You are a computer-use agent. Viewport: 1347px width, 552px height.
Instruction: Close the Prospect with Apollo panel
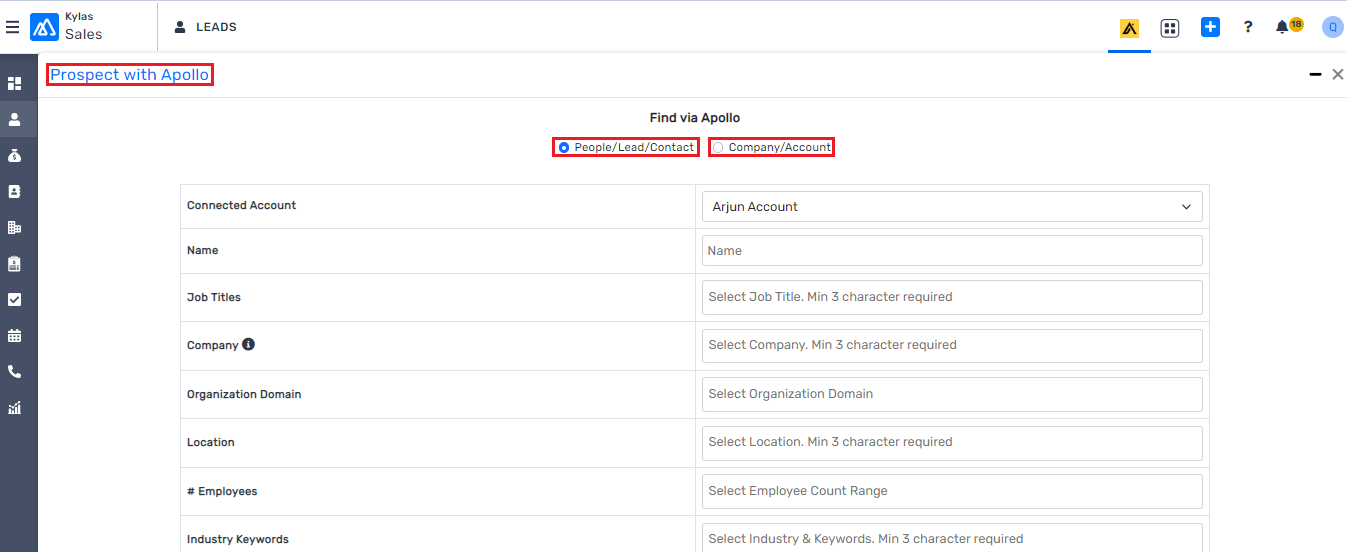tap(1338, 74)
